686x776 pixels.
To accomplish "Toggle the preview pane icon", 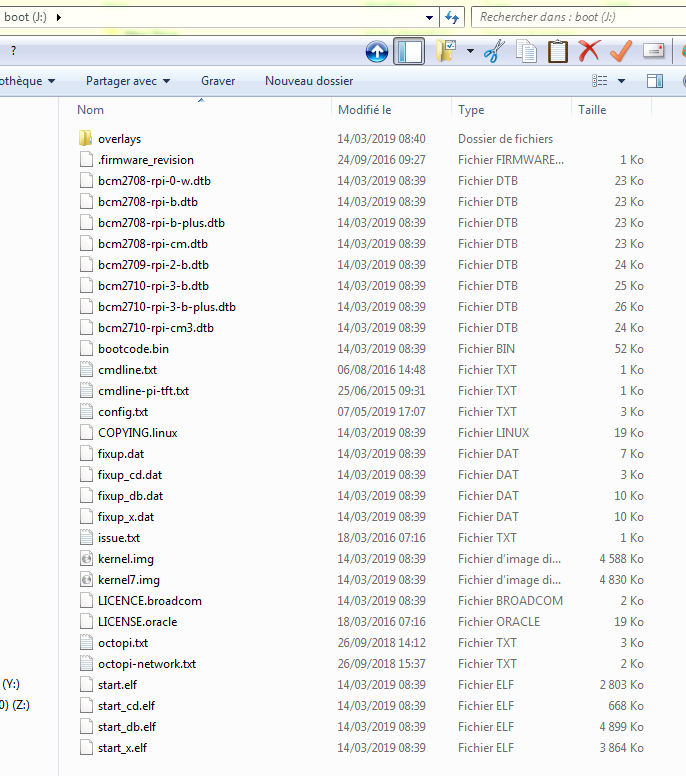I will coord(655,81).
